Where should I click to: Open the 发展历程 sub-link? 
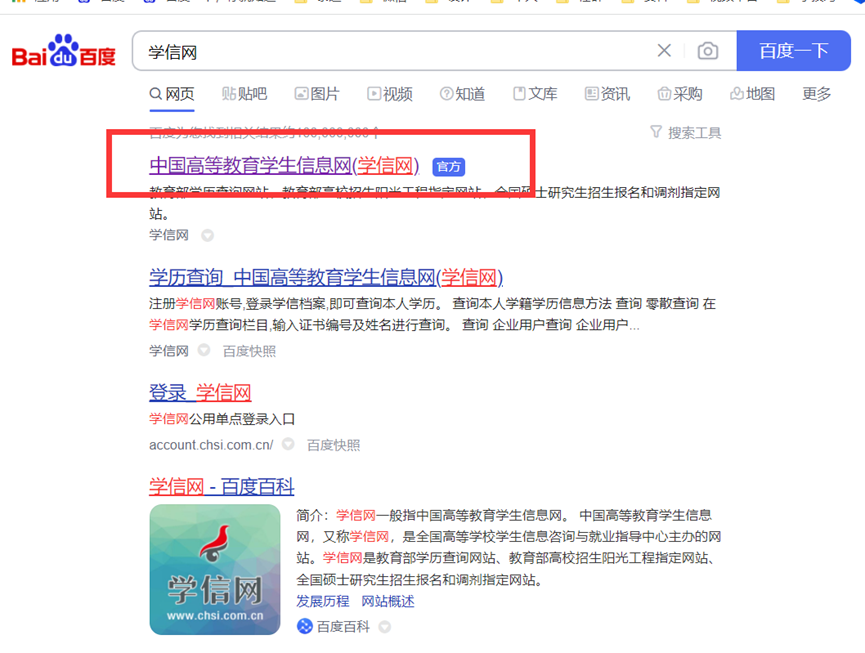click(x=323, y=601)
